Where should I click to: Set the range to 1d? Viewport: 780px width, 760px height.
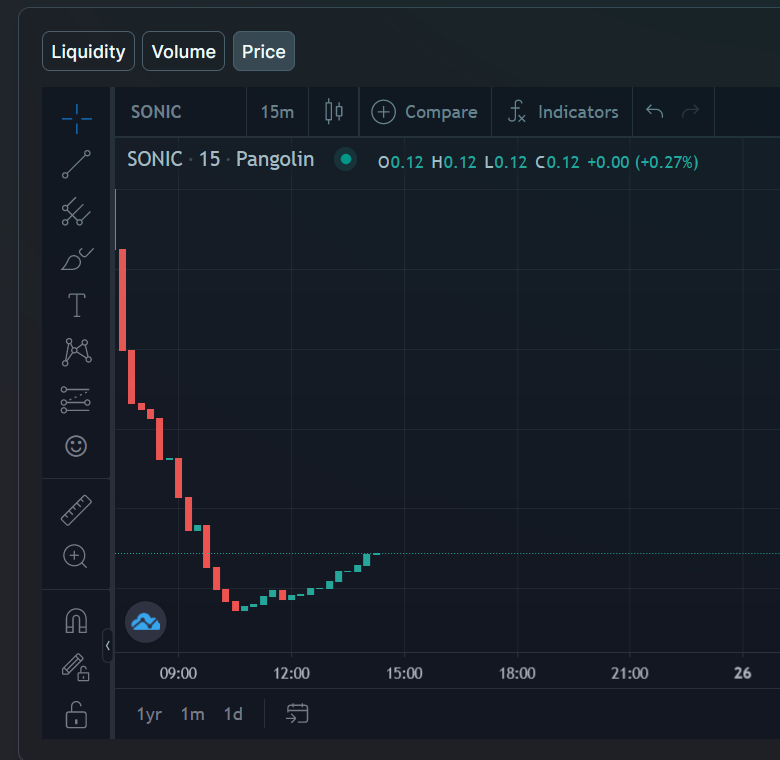pyautogui.click(x=233, y=714)
